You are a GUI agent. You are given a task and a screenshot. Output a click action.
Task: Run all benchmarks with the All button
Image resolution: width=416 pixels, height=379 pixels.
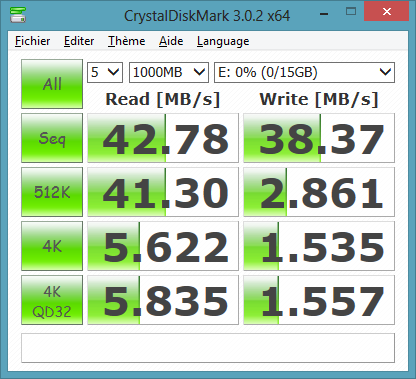[x=52, y=84]
